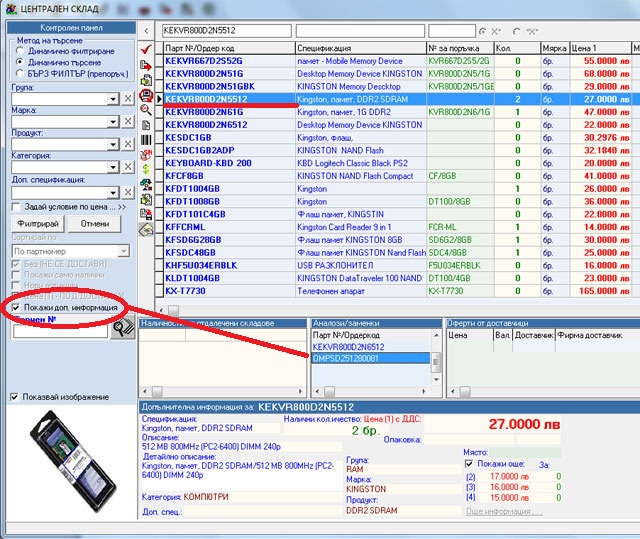
Task: Select the first radio button beside the X* label
Action: [x=483, y=31]
